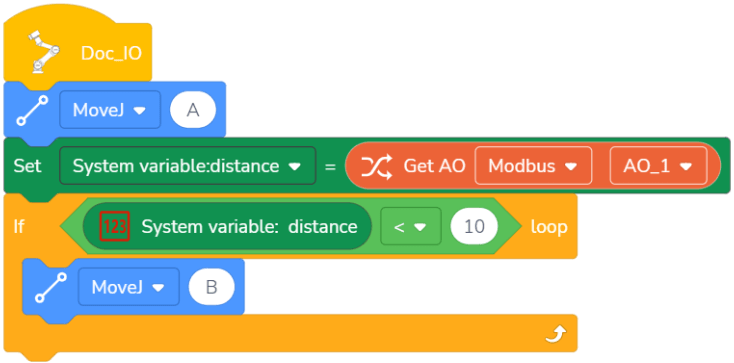Click the If label on the orange block
The image size is (734, 363).
point(19,227)
